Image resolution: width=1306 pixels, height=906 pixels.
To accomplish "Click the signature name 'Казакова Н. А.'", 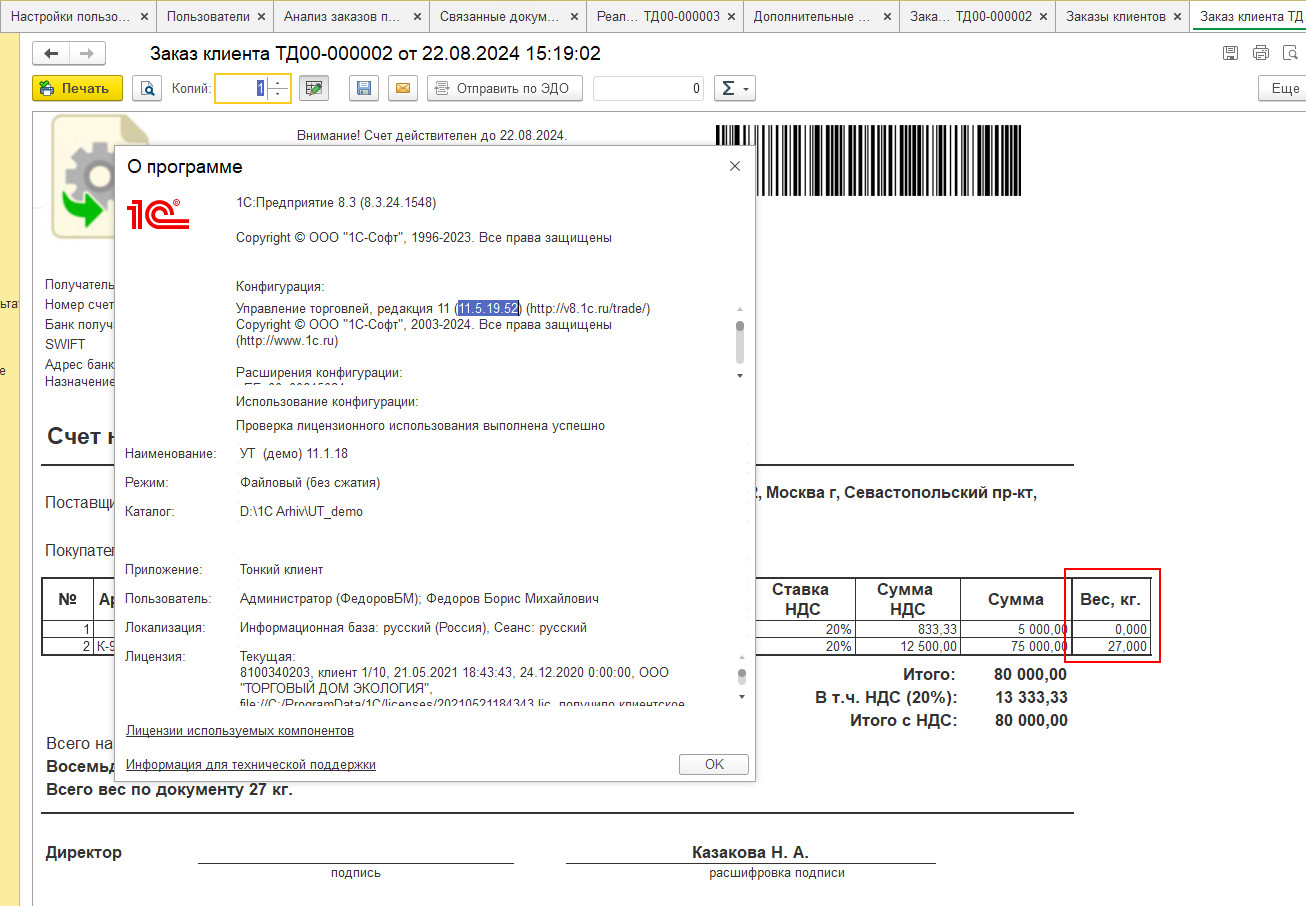I will pyautogui.click(x=750, y=853).
